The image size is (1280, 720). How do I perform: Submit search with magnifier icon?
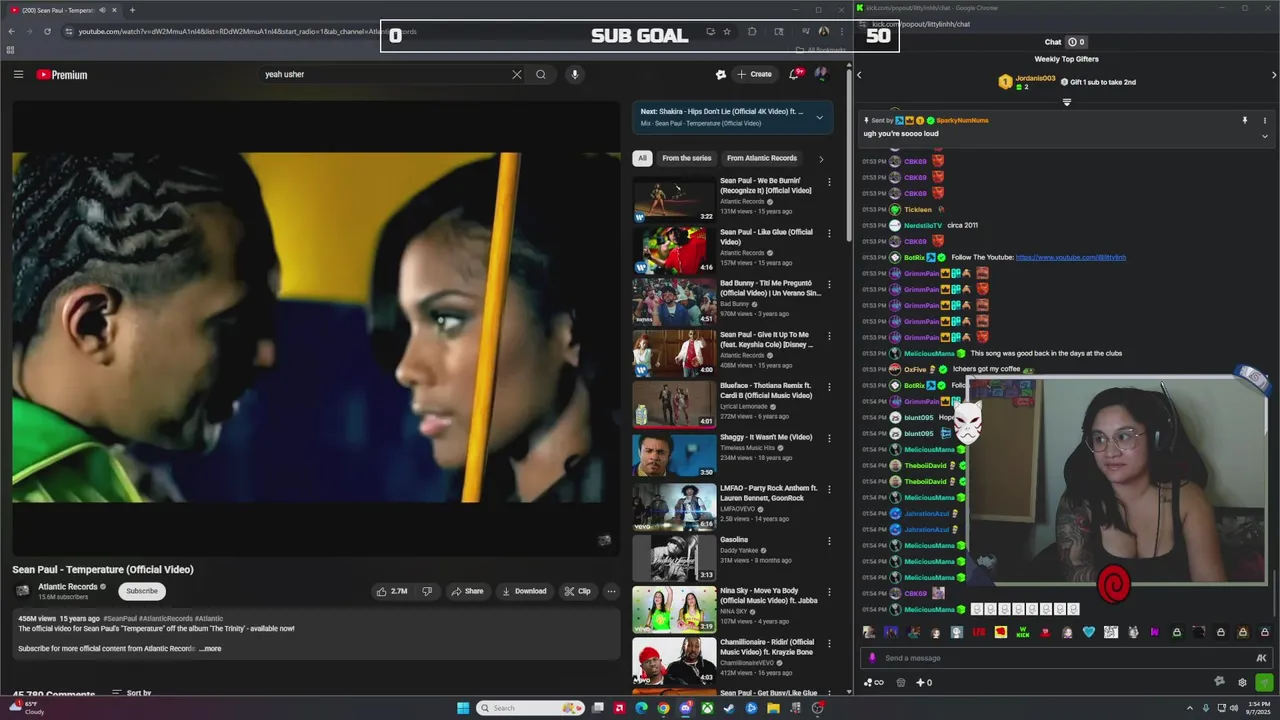(541, 74)
